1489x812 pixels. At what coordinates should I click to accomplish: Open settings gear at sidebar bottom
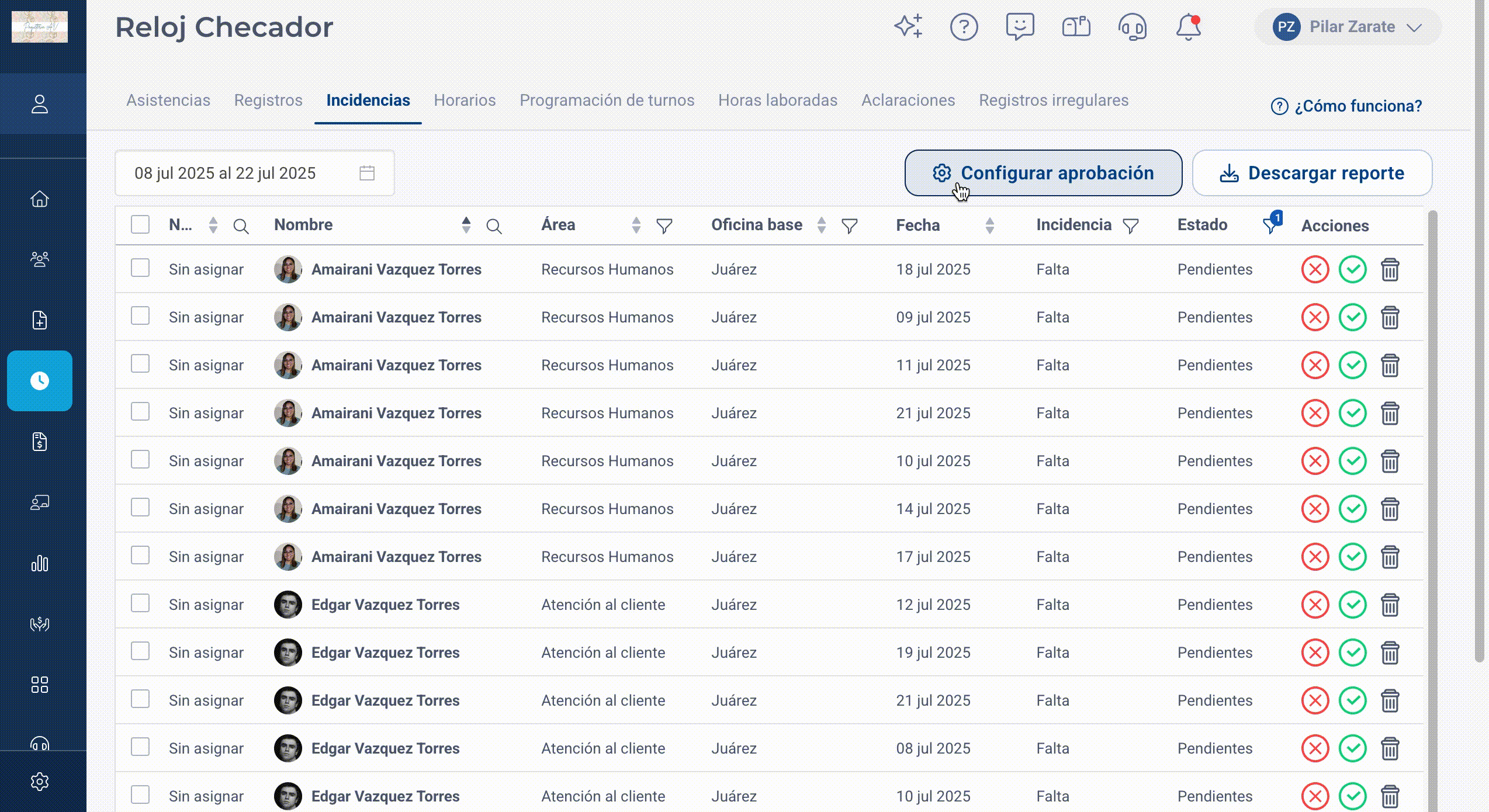click(40, 782)
